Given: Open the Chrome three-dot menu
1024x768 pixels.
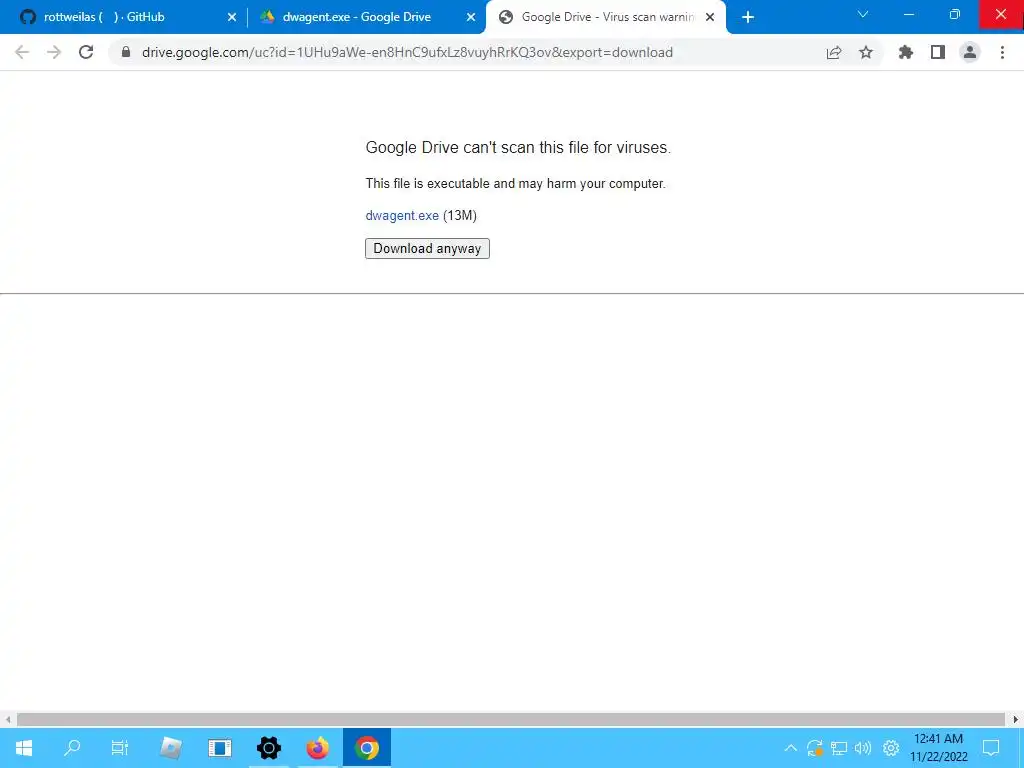Looking at the screenshot, I should click(x=1002, y=52).
